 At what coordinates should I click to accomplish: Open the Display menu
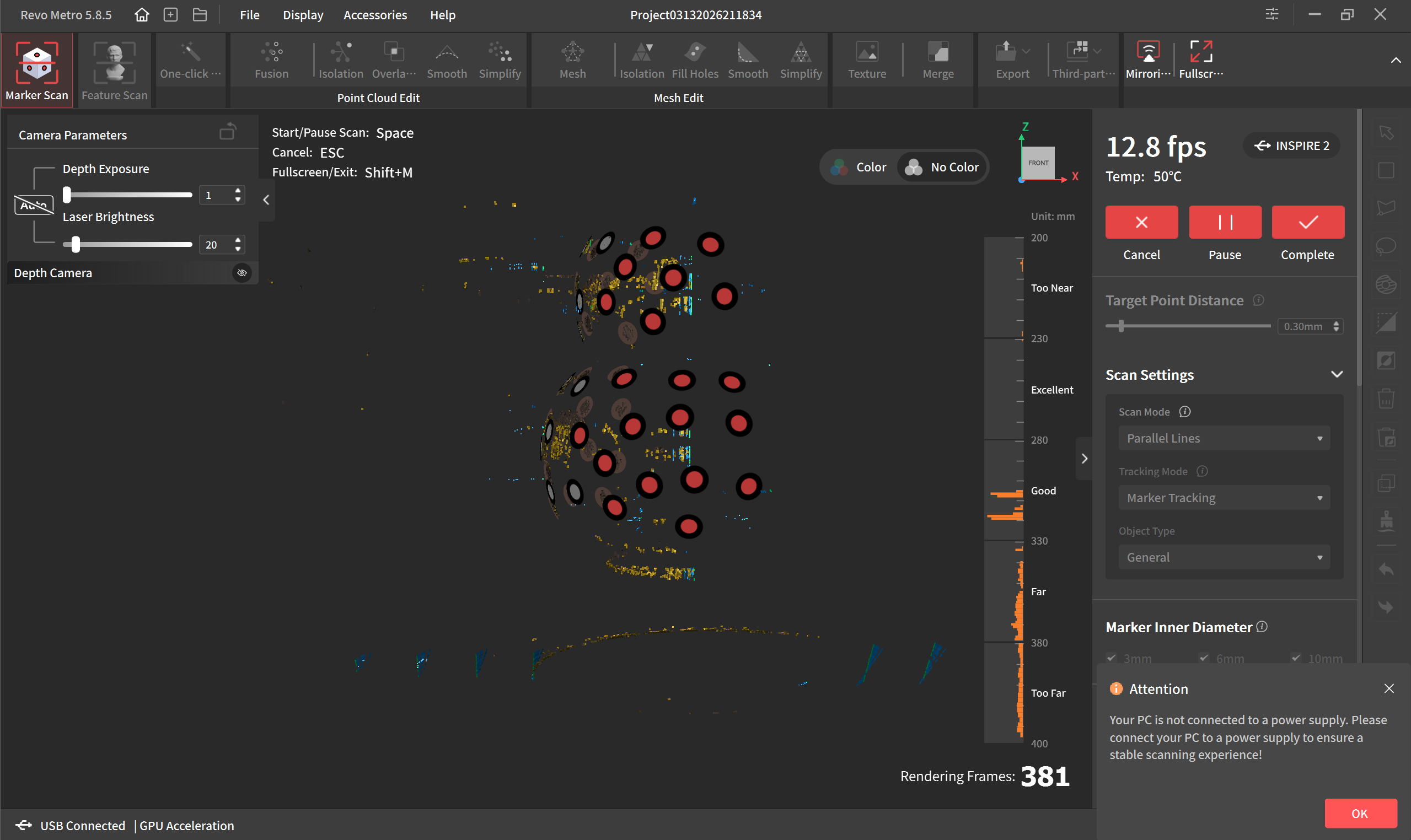point(303,15)
